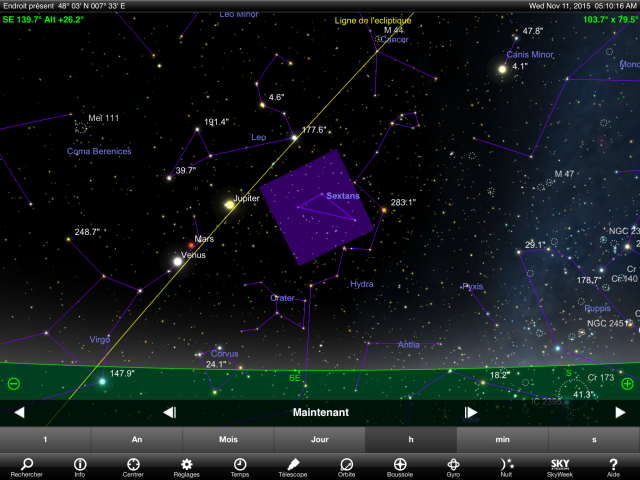Select the Jour time unit
This screenshot has height=480, width=640.
point(320,440)
